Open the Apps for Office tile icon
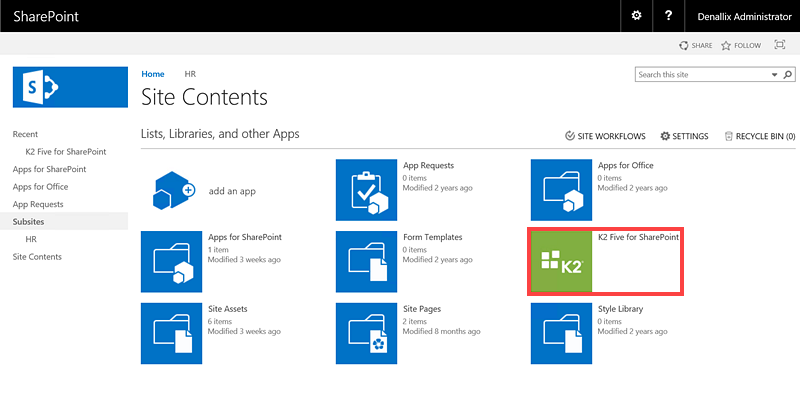Image resolution: width=800 pixels, height=398 pixels. pos(561,190)
